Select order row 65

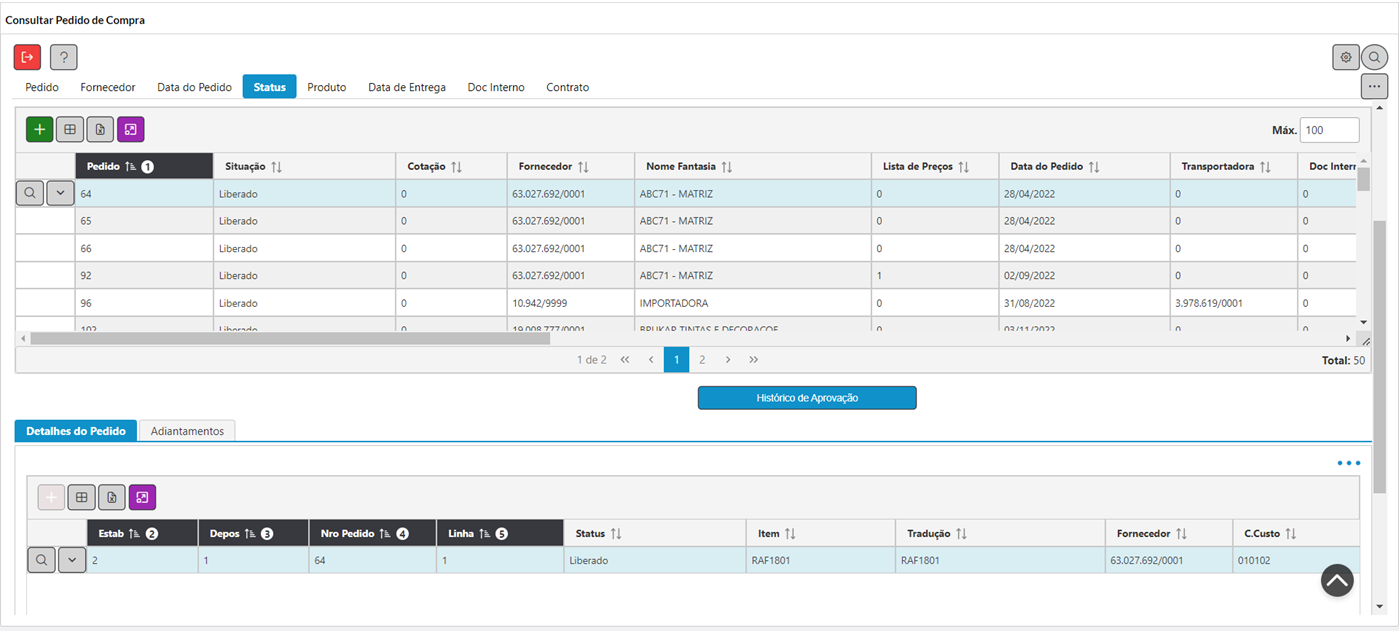685,221
